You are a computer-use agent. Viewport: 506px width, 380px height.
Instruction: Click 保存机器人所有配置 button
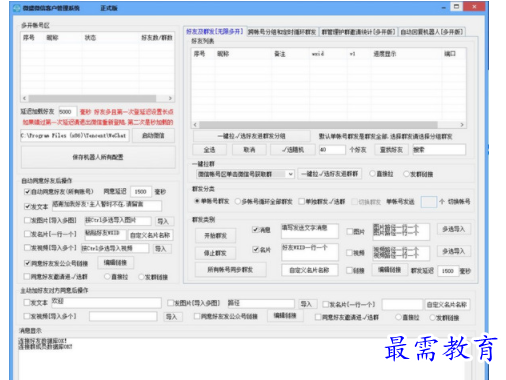point(98,157)
